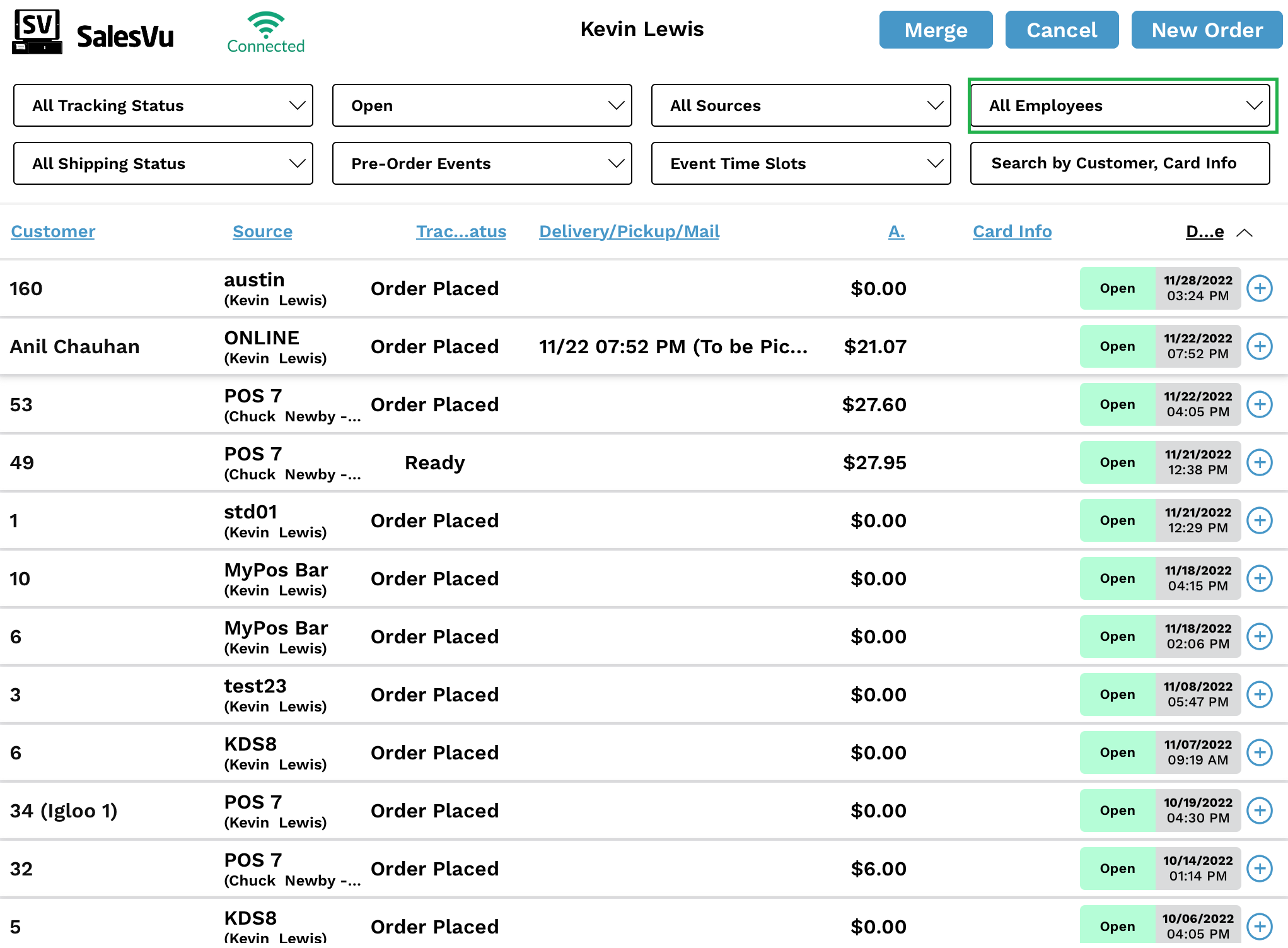The width and height of the screenshot is (1288, 948).
Task: Sort by Delivery/Pickup/Mail column header
Action: click(629, 231)
